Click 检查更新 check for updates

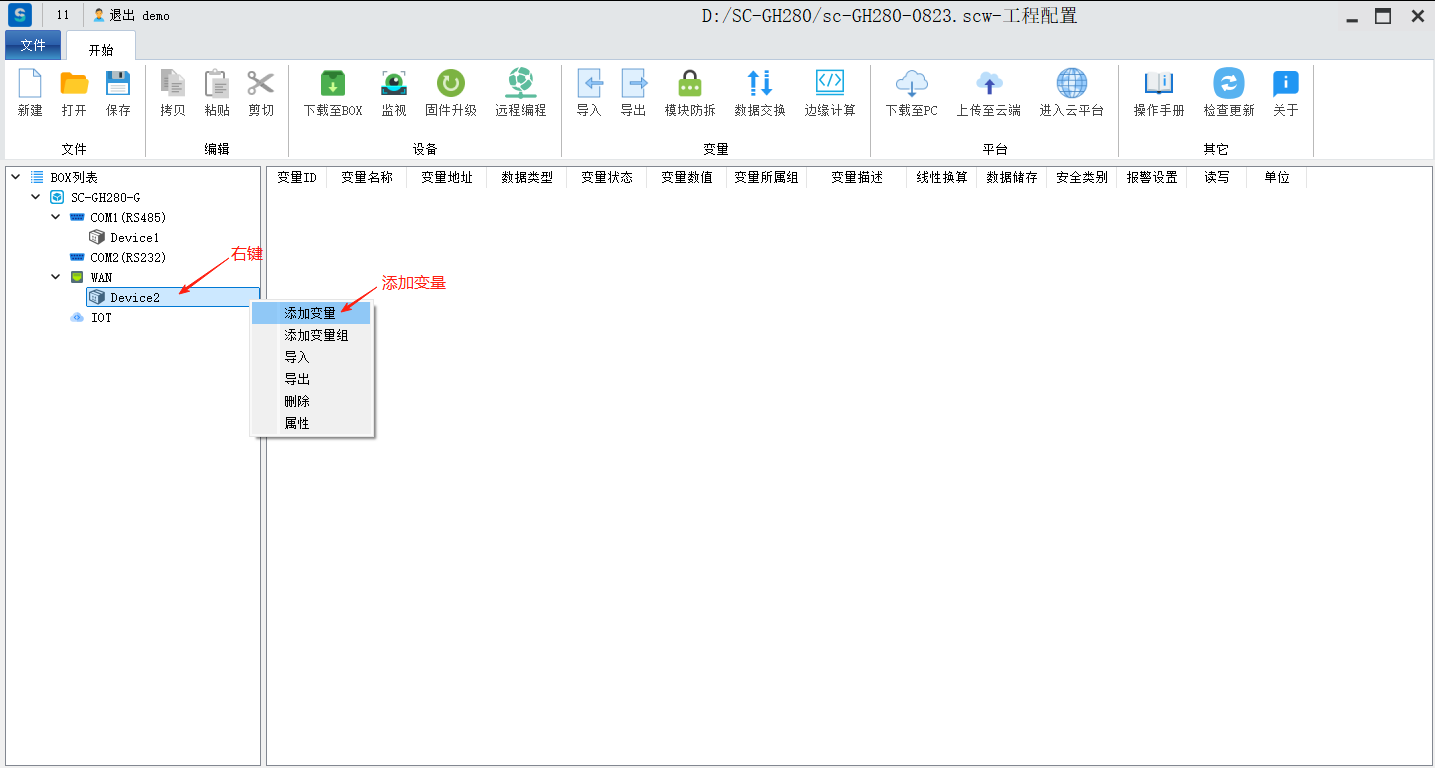tap(1228, 84)
